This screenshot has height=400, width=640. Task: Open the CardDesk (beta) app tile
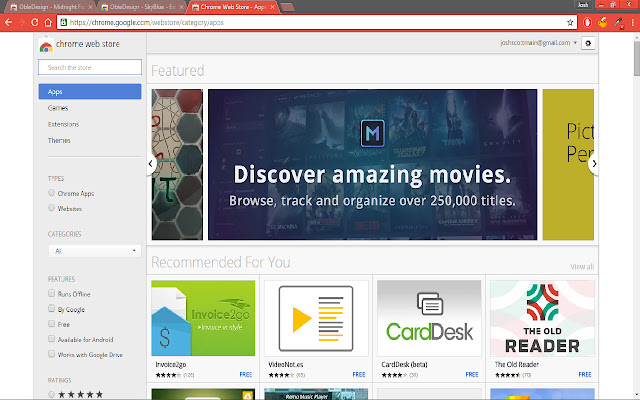click(428, 327)
